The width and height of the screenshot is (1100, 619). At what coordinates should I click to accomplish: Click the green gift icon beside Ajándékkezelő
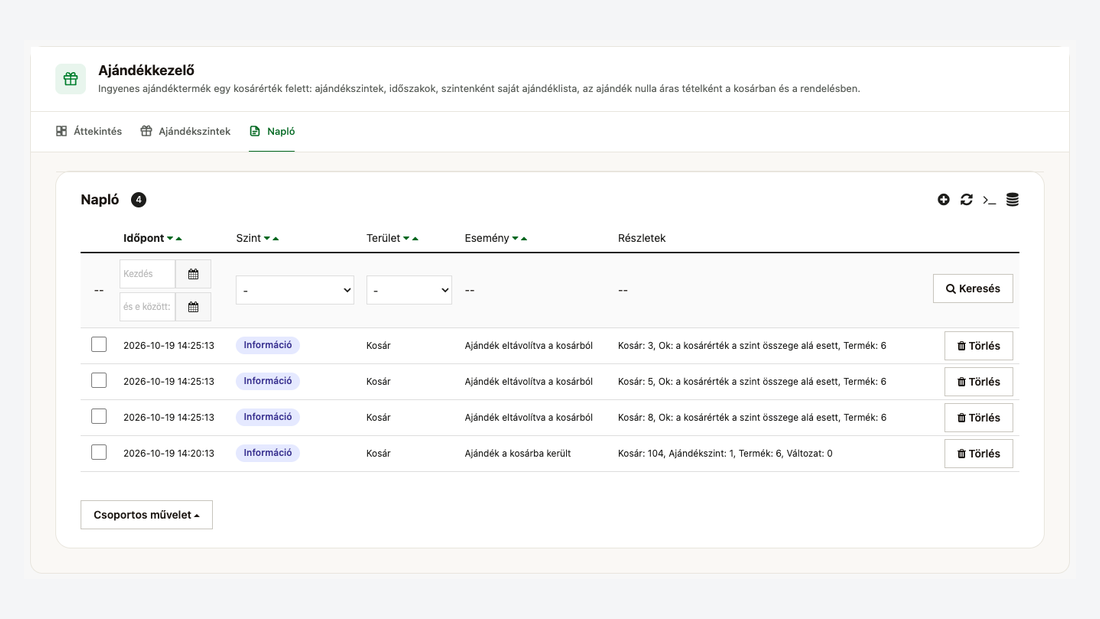coord(71,79)
